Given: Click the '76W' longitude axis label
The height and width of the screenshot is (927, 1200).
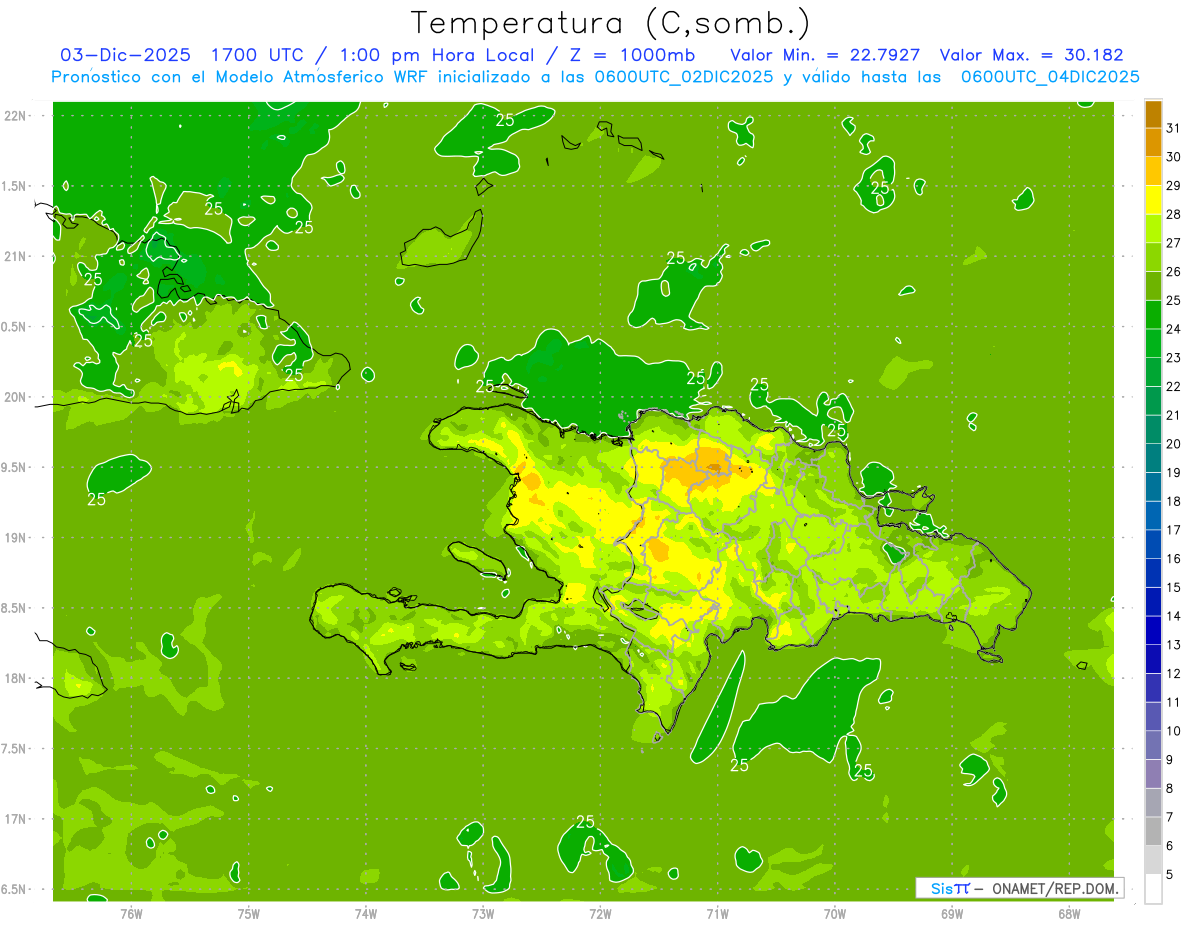Looking at the screenshot, I should point(131,914).
